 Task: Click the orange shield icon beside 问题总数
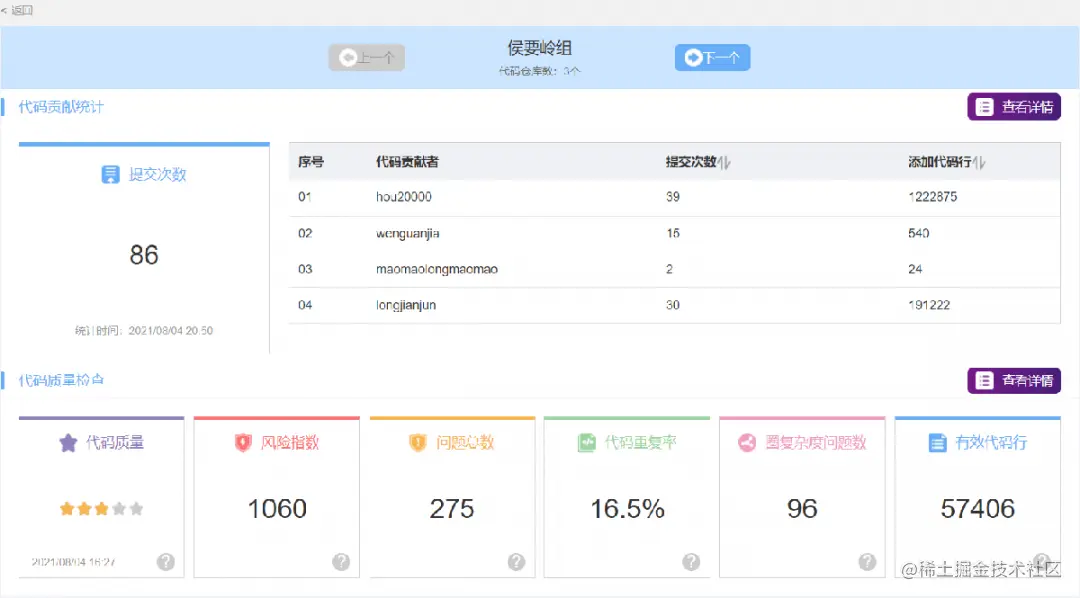coord(417,442)
